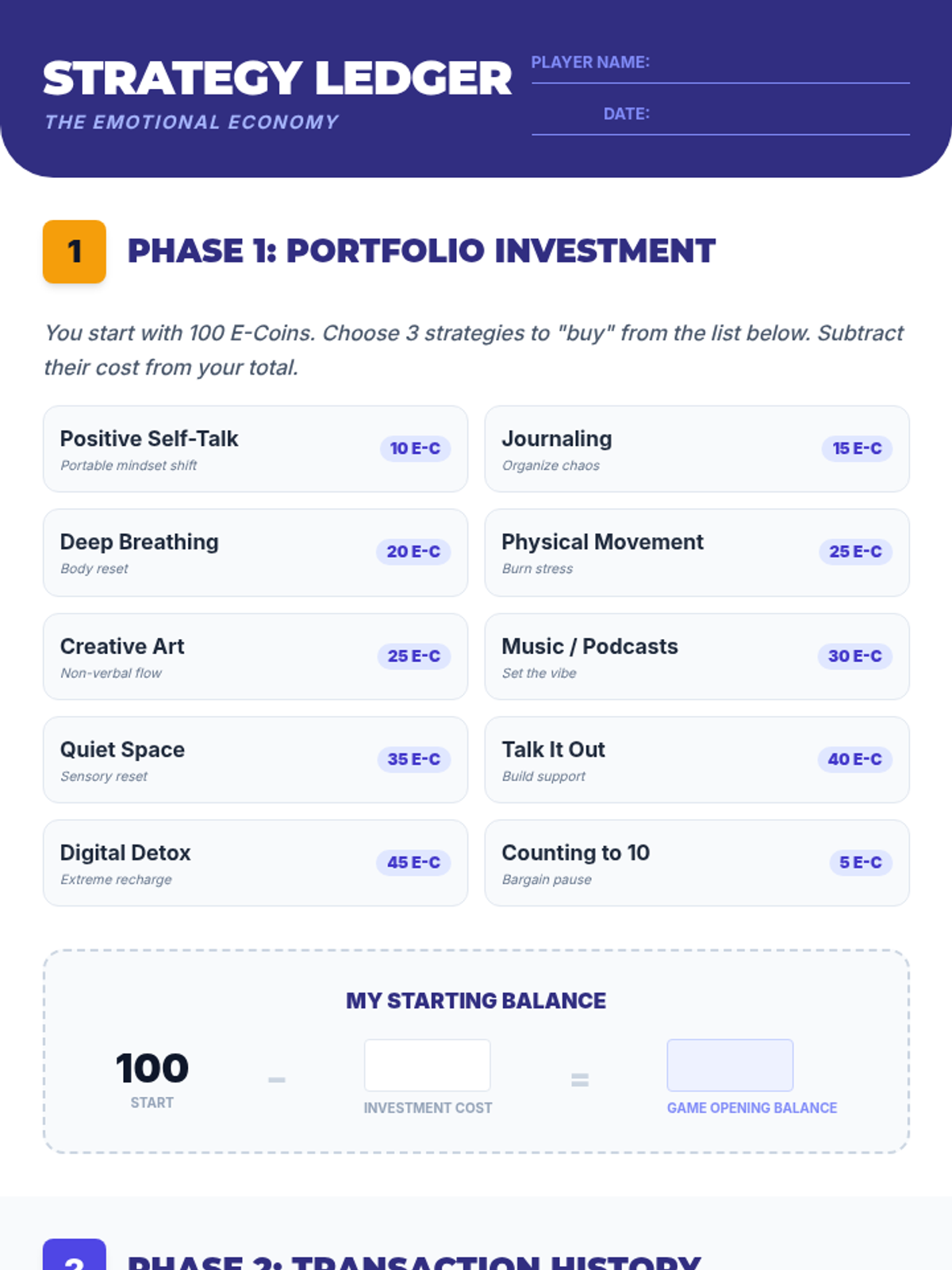Choose the Counting to 10 card
Image resolution: width=952 pixels, height=1270 pixels.
[697, 863]
